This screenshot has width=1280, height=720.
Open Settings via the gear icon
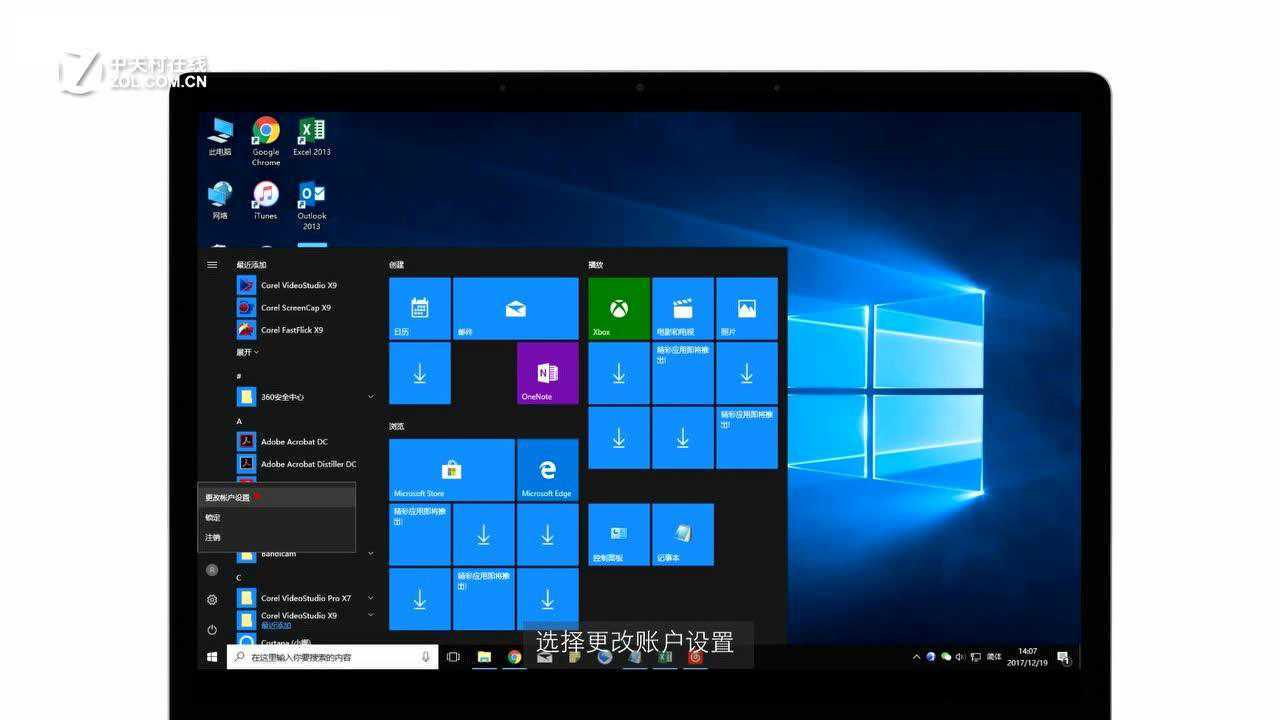pos(212,600)
